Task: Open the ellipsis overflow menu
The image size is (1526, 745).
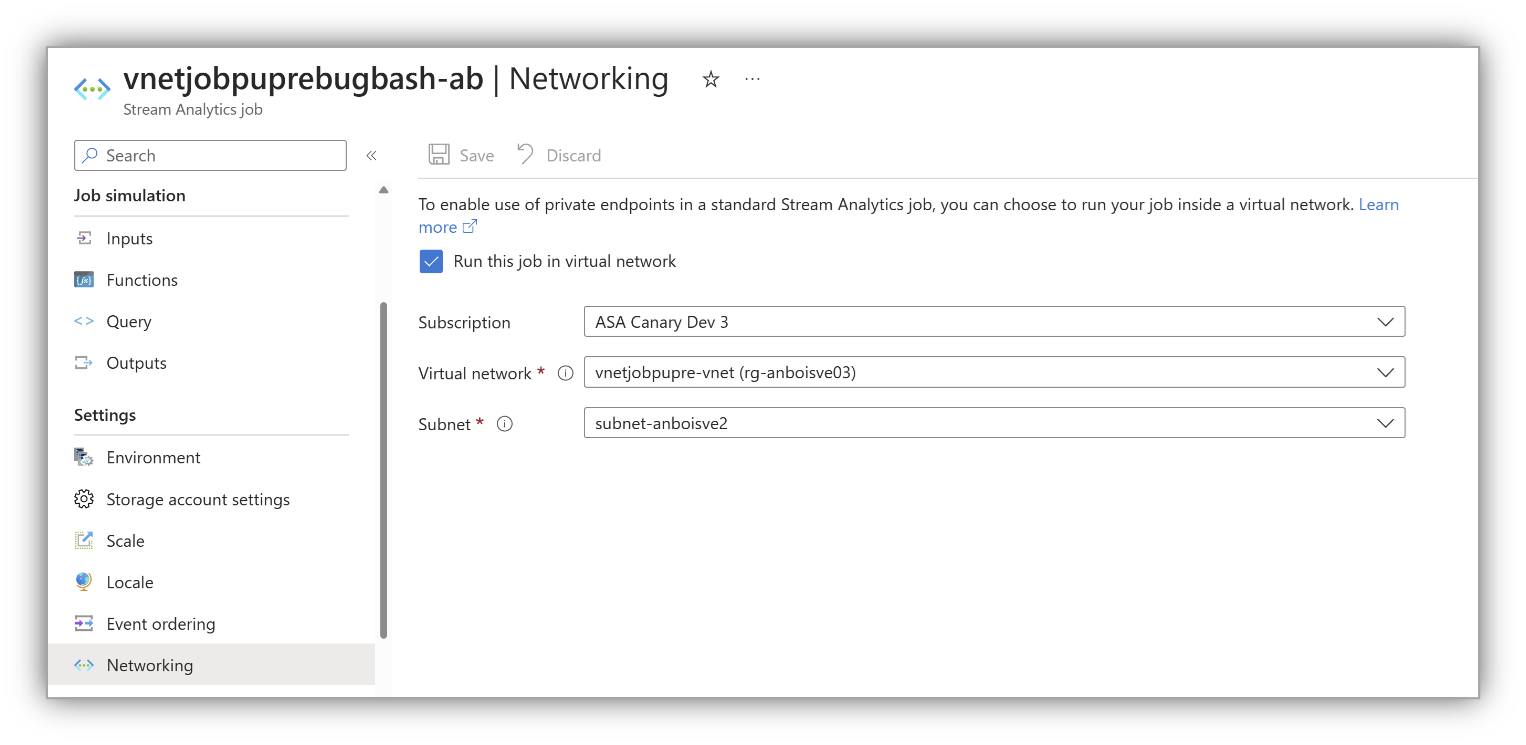Action: (751, 78)
